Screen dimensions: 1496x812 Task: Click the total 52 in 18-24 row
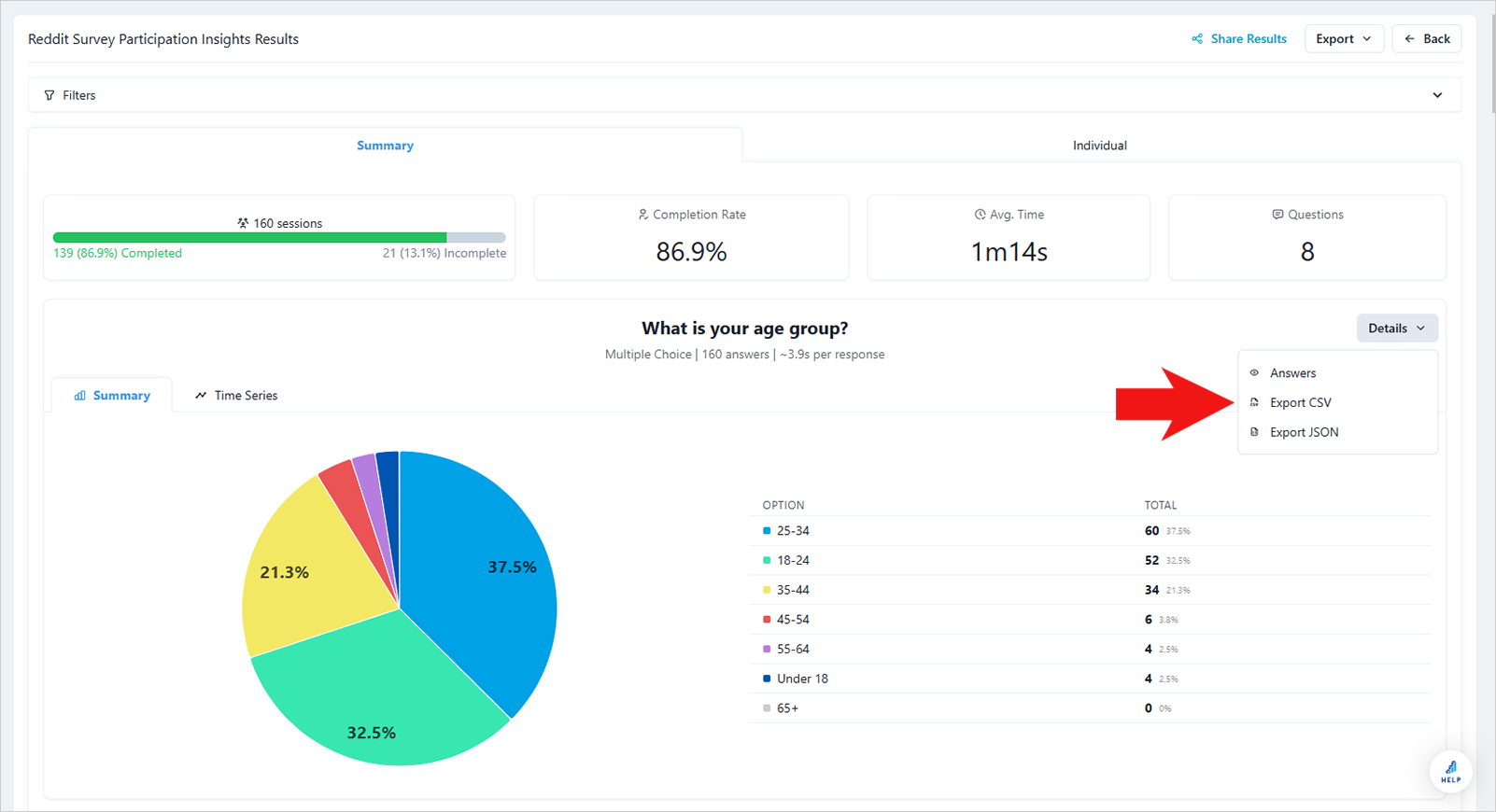pyautogui.click(x=1151, y=561)
